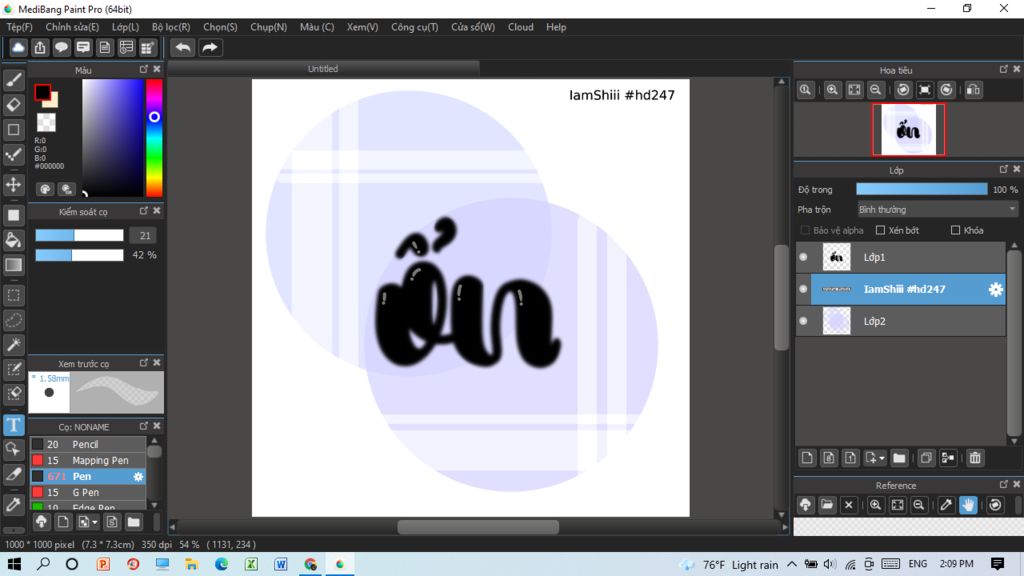1024x576 pixels.
Task: Click the Undo arrow
Action: [x=183, y=48]
